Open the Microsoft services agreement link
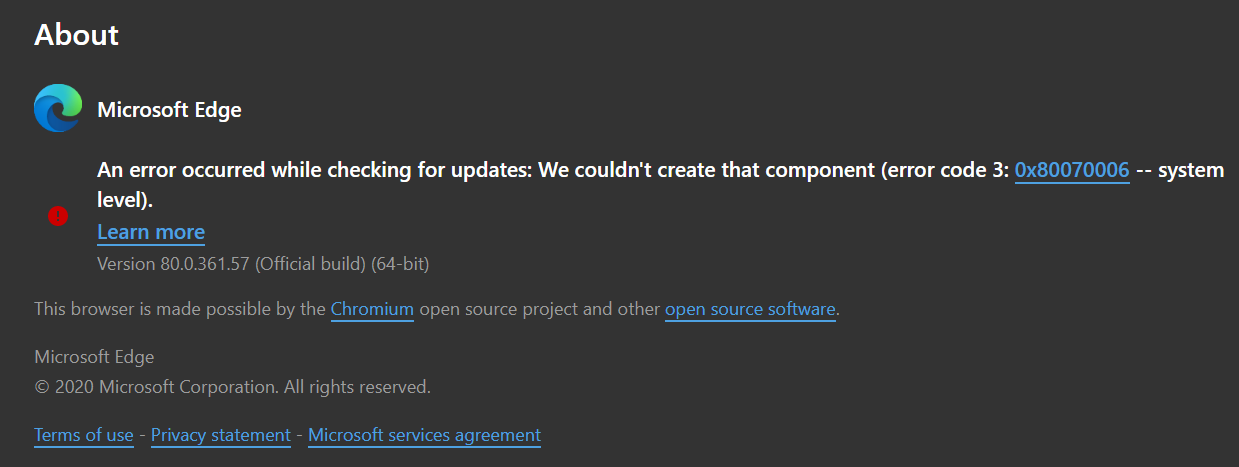 pos(424,435)
